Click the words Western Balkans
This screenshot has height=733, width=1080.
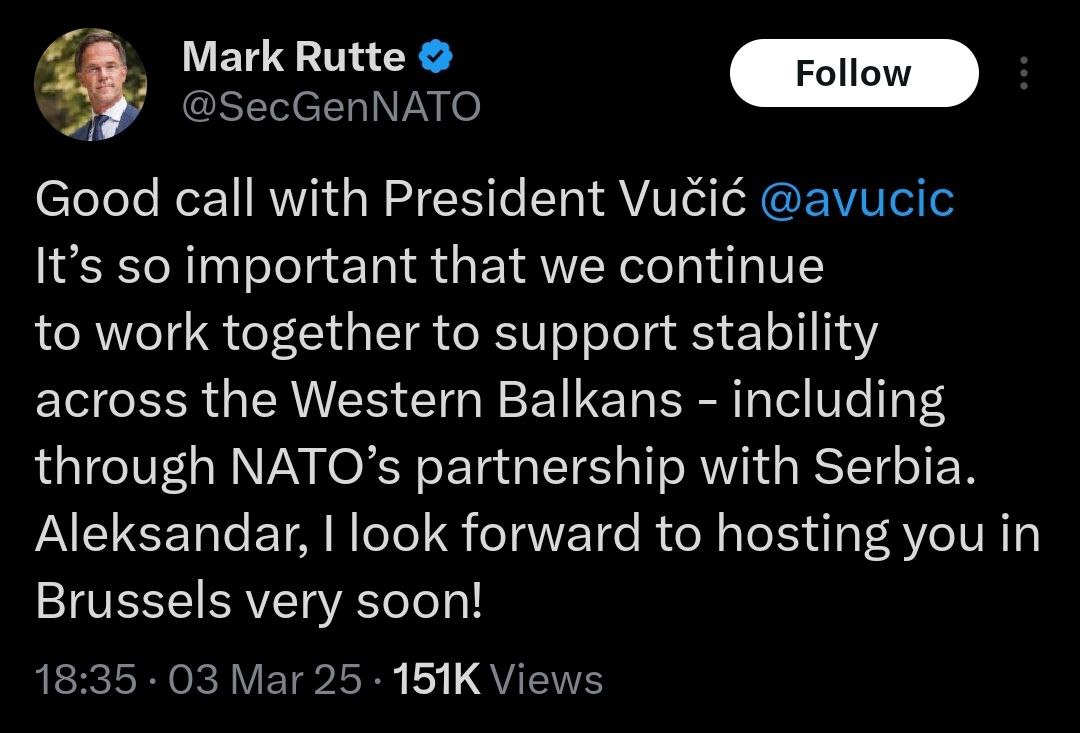485,401
